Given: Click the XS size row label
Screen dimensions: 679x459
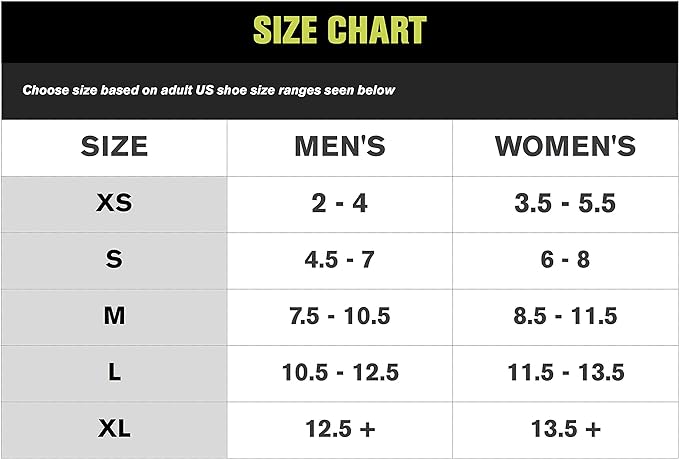Looking at the screenshot, I should (x=114, y=204).
